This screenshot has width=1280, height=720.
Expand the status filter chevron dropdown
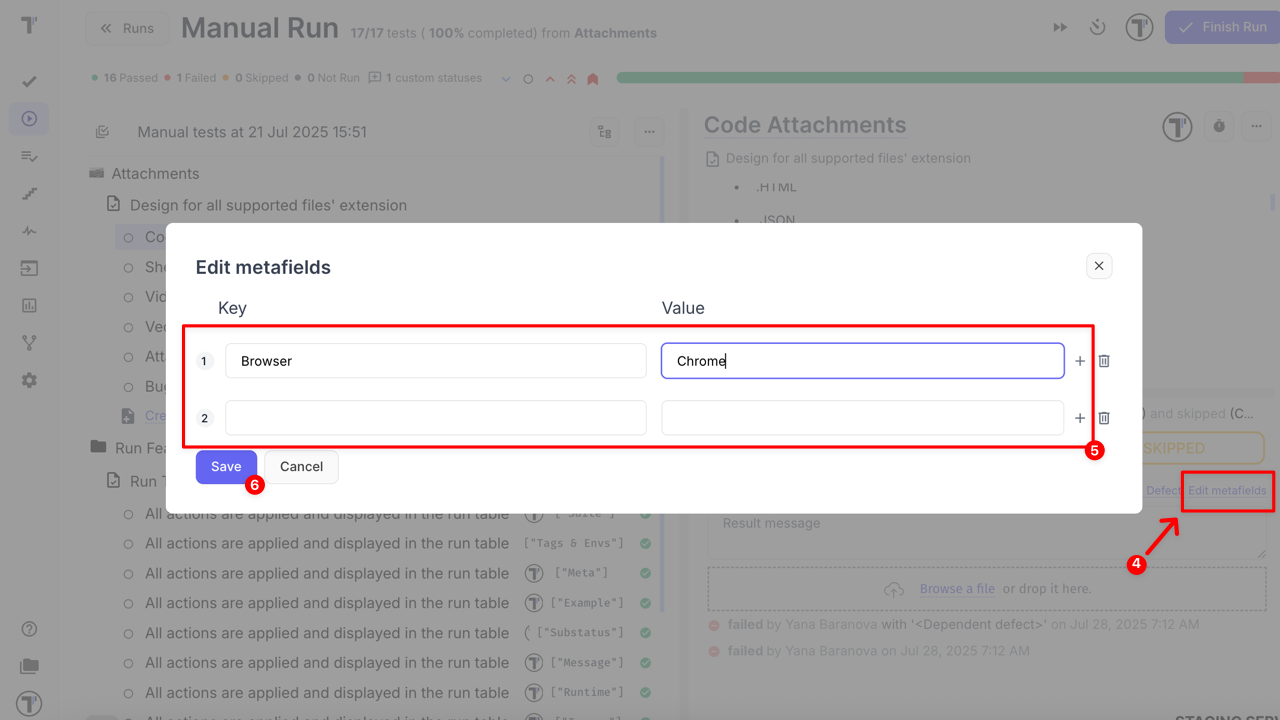tap(506, 79)
